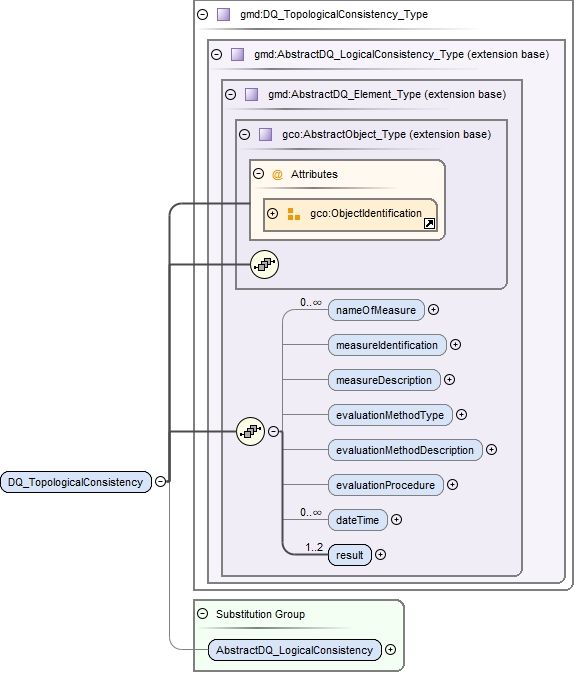575x673 pixels.
Task: Expand the nameOfMeasure element
Action: pyautogui.click(x=433, y=309)
